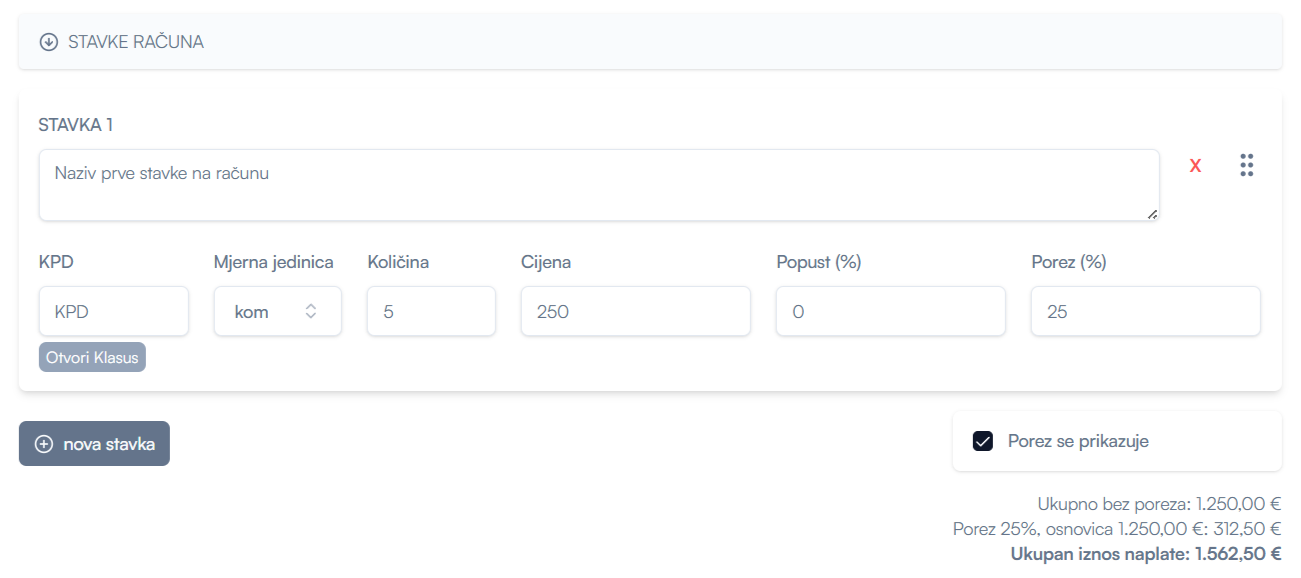Click the six-dot drag handle of Stavka 1
This screenshot has width=1301, height=578.
pos(1246,166)
